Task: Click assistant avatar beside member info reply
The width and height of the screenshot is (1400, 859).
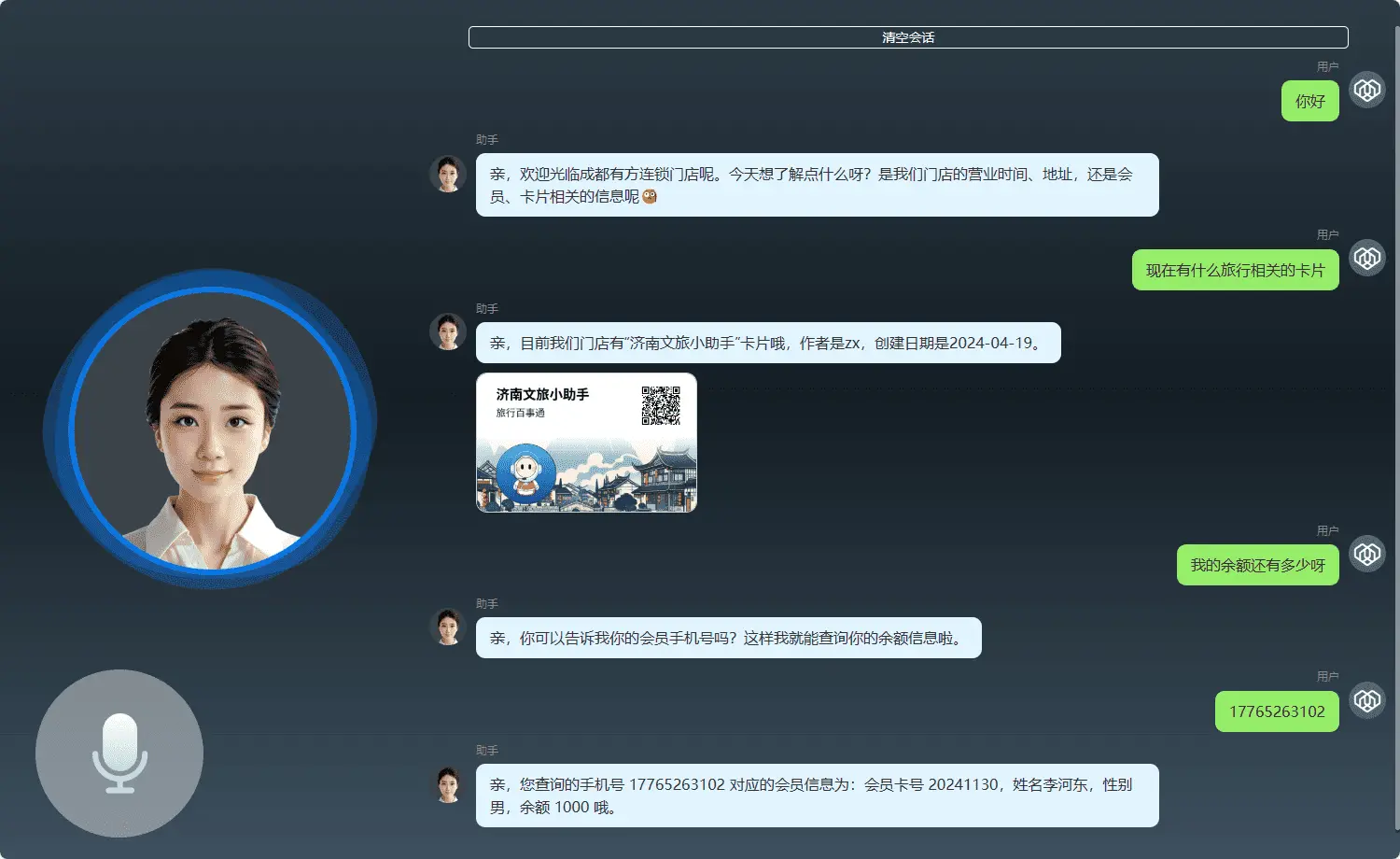Action: [448, 784]
